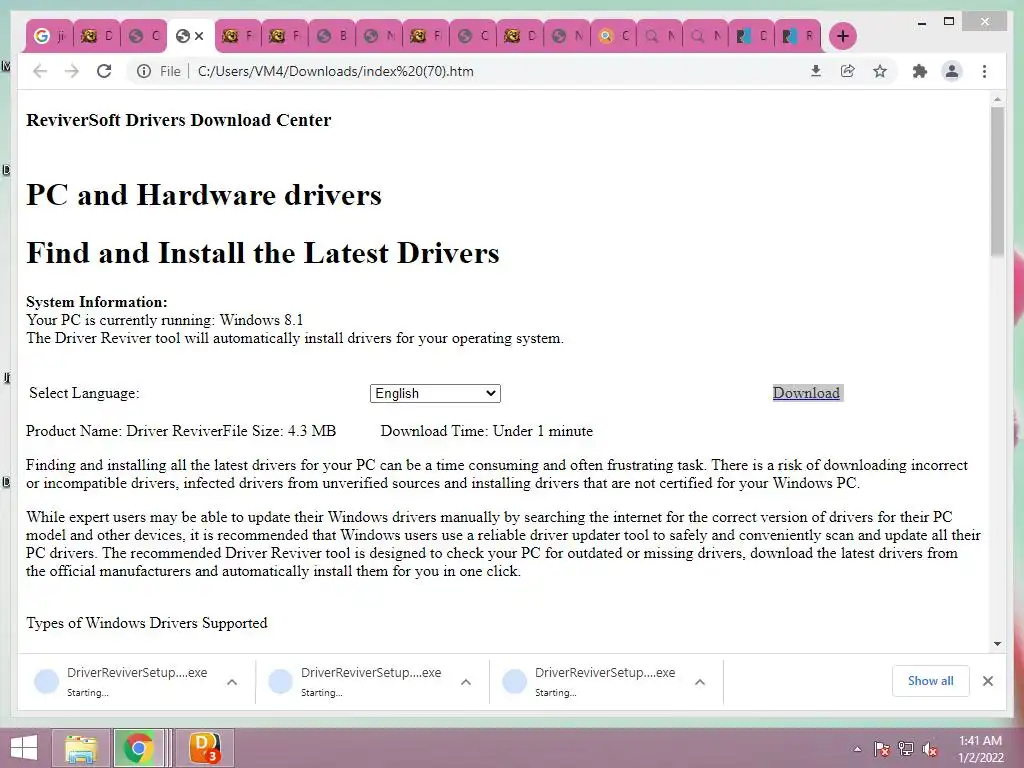The width and height of the screenshot is (1024, 768).
Task: Click the page scrollbar down arrow
Action: [997, 644]
